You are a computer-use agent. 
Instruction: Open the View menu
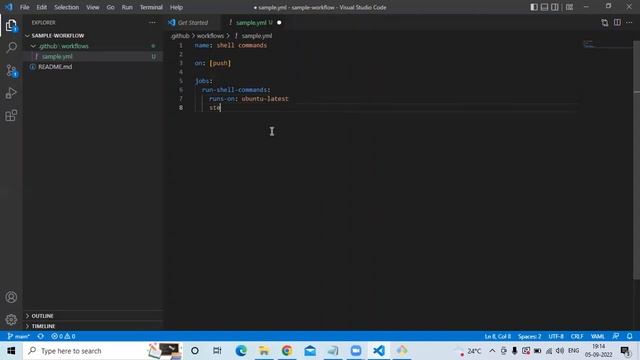tap(93, 7)
